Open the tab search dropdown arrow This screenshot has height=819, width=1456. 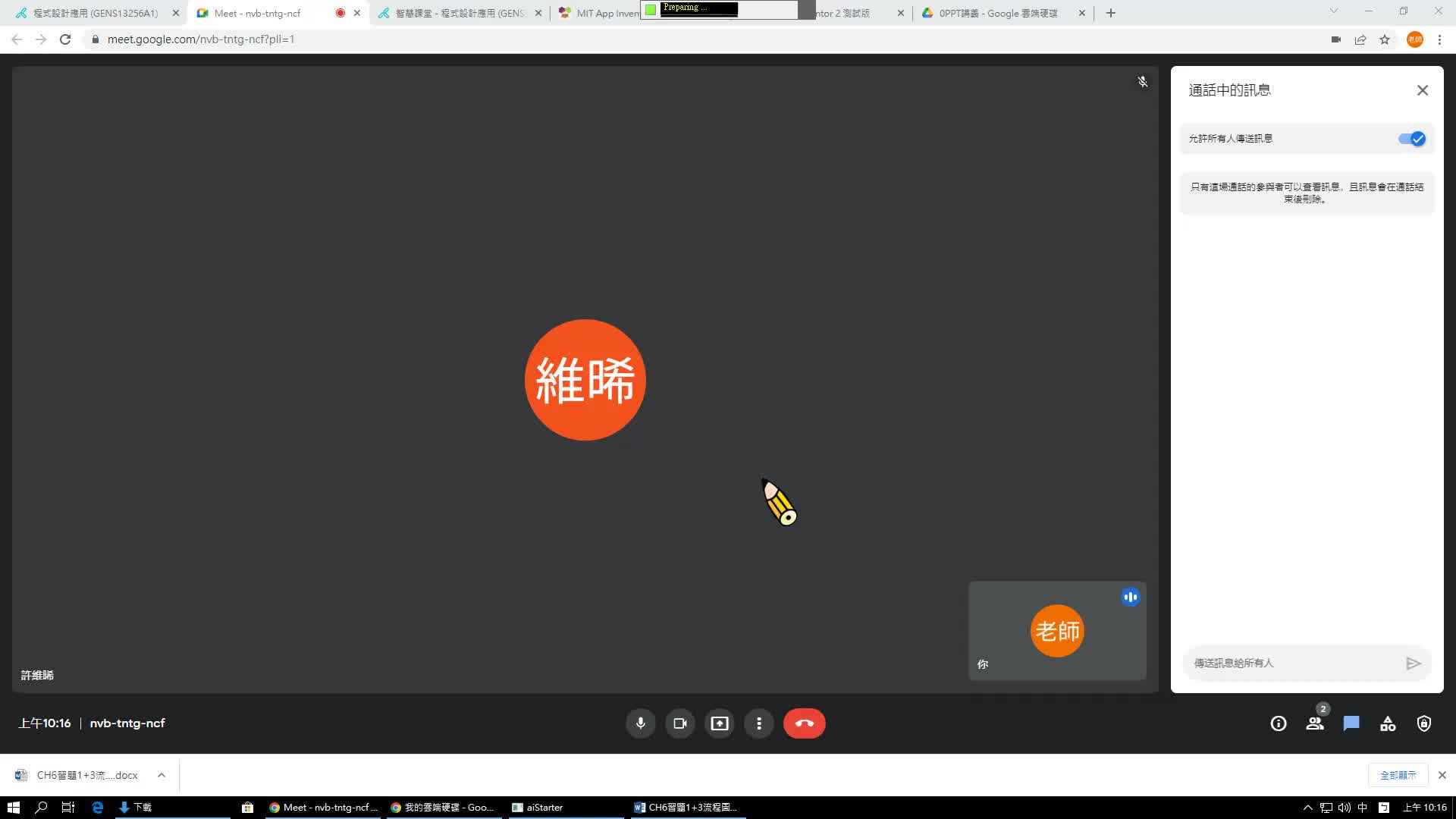pyautogui.click(x=1334, y=11)
